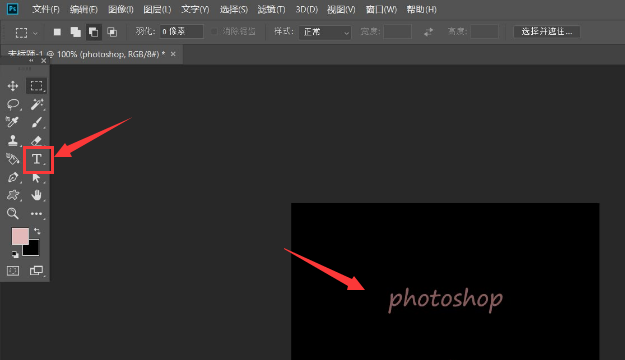
Task: Open the pink foreground color swatch
Action: (20, 236)
